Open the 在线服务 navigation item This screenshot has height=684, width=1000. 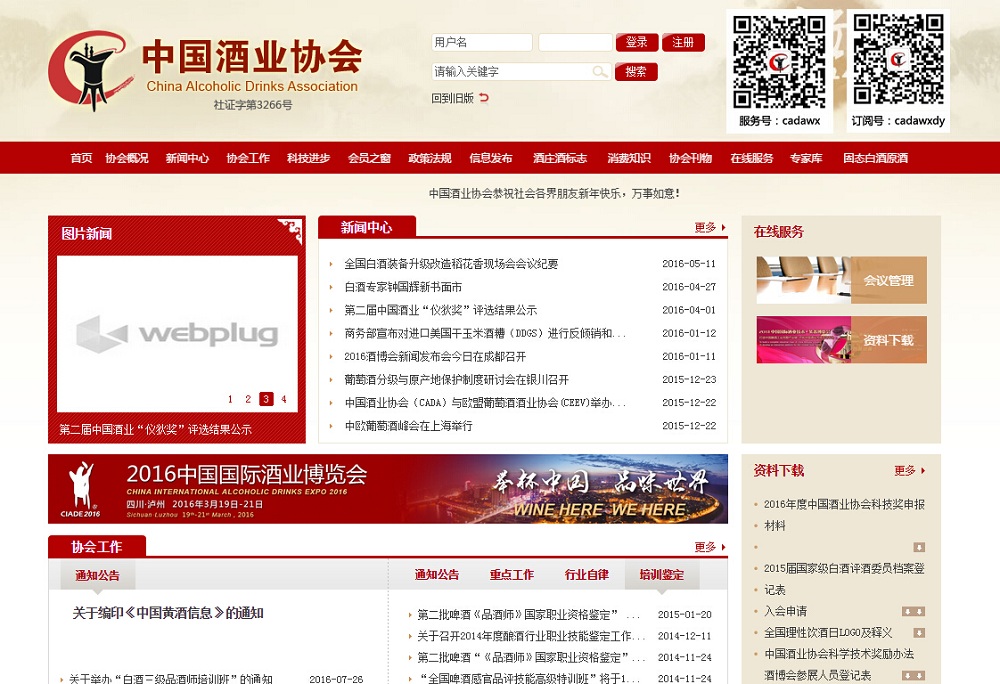[x=751, y=158]
